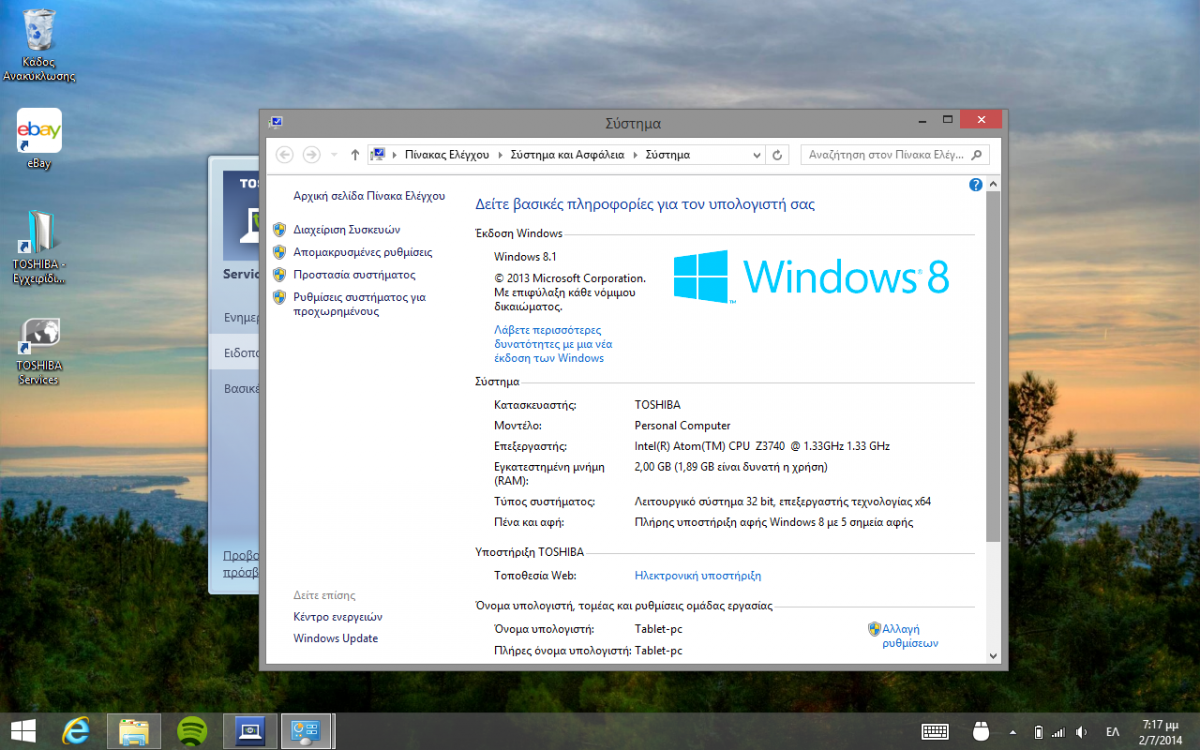Select the Πίνακας Ελέγχου breadcrumb
This screenshot has width=1200, height=750.
pos(447,155)
